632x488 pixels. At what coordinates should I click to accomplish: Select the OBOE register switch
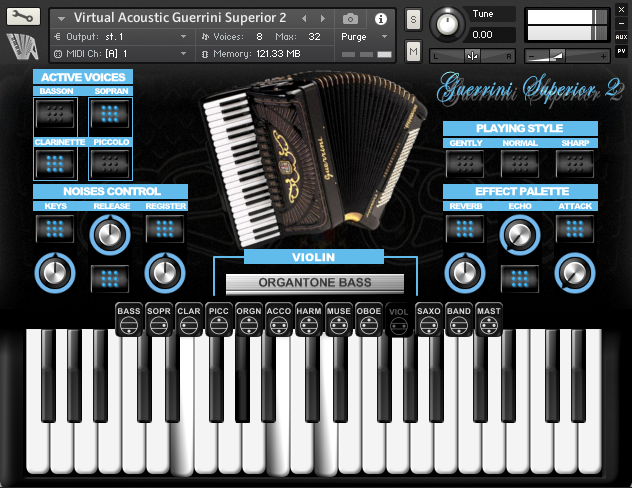coord(369,319)
